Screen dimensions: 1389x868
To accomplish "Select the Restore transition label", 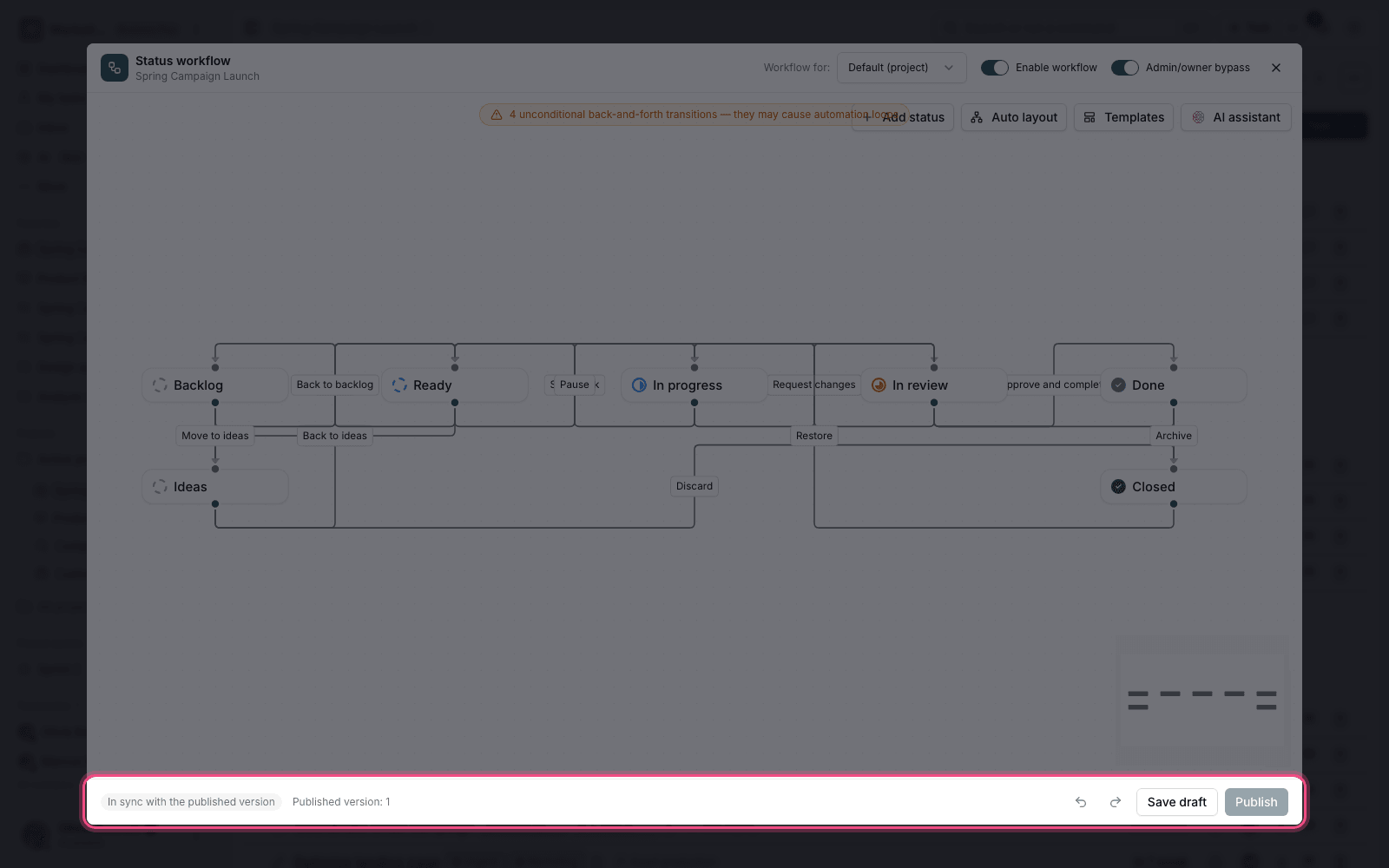I will coord(814,436).
